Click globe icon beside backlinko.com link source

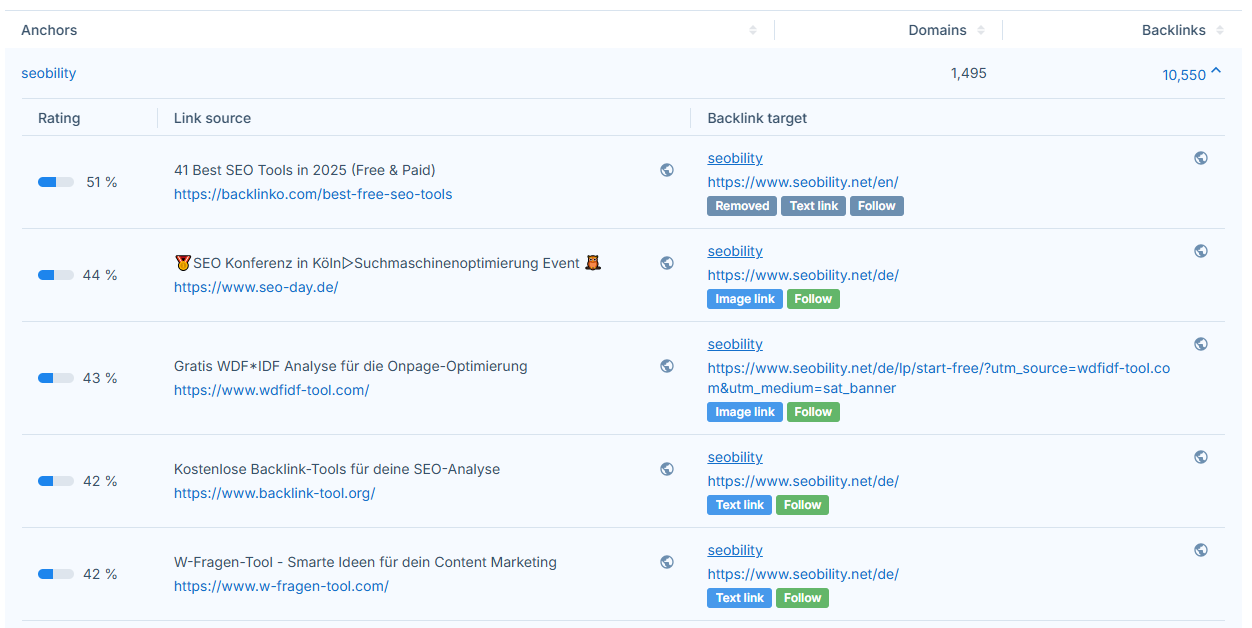(x=667, y=170)
